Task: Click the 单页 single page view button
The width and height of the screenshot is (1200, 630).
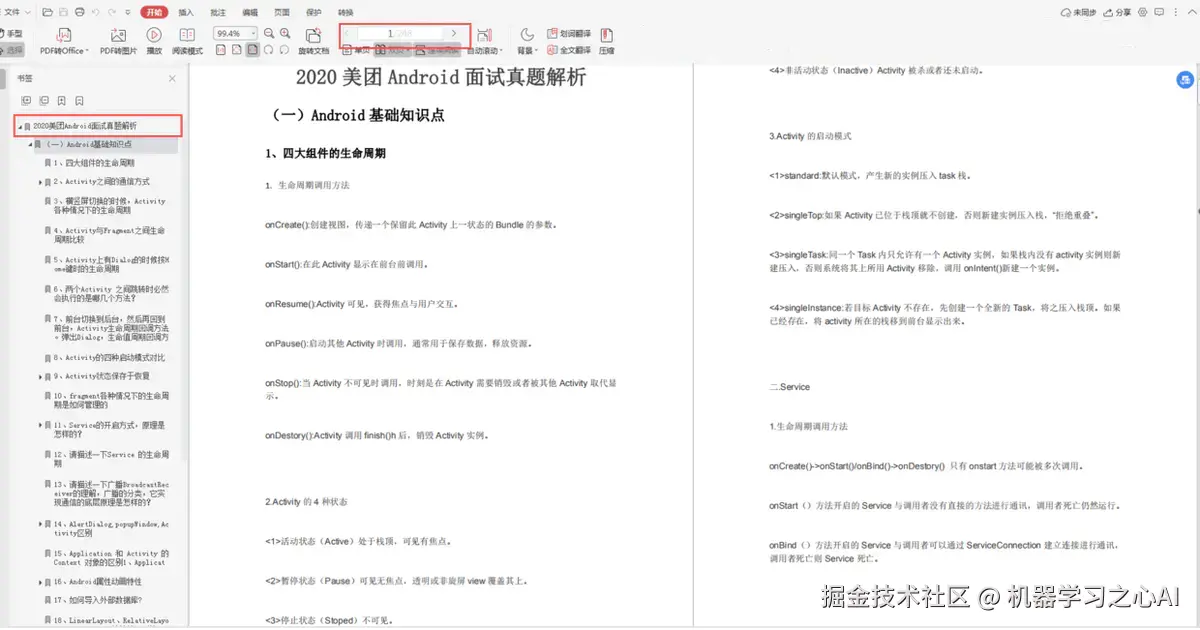Action: point(357,50)
